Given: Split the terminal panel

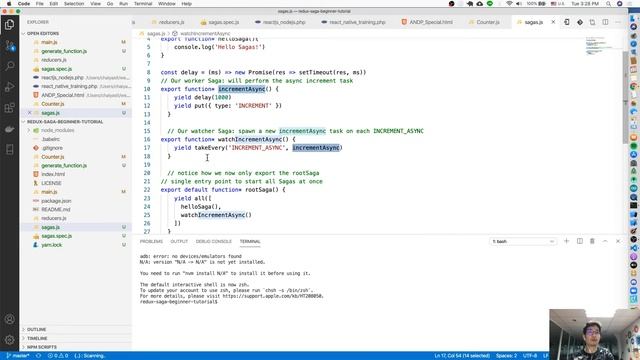Looking at the screenshot, I should (580, 241).
